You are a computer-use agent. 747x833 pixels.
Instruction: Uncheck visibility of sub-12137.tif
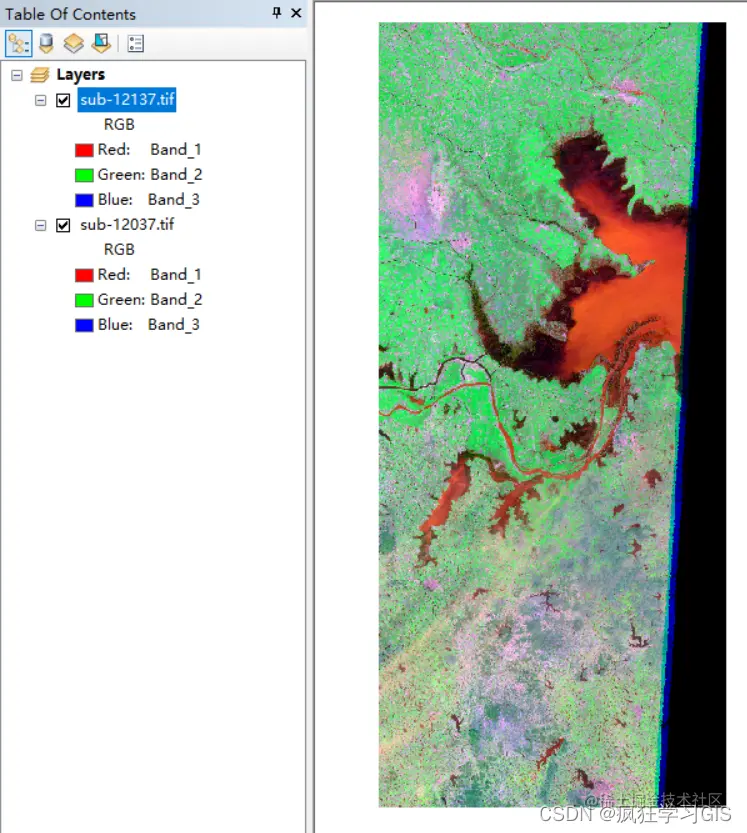63,100
